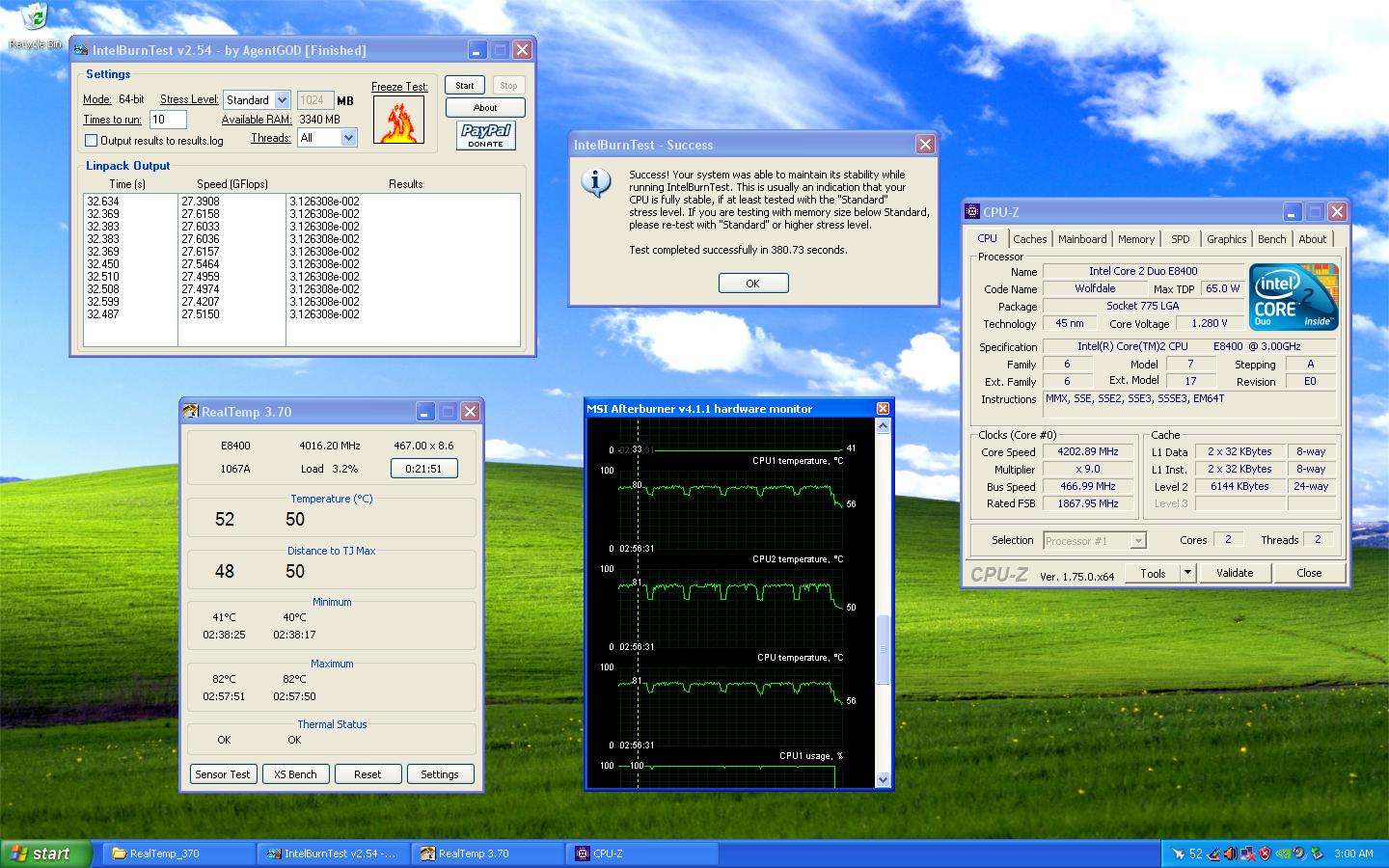Open the Processor Selection dropdown in CPU-Z
Viewport: 1389px width, 868px height.
tap(1138, 541)
